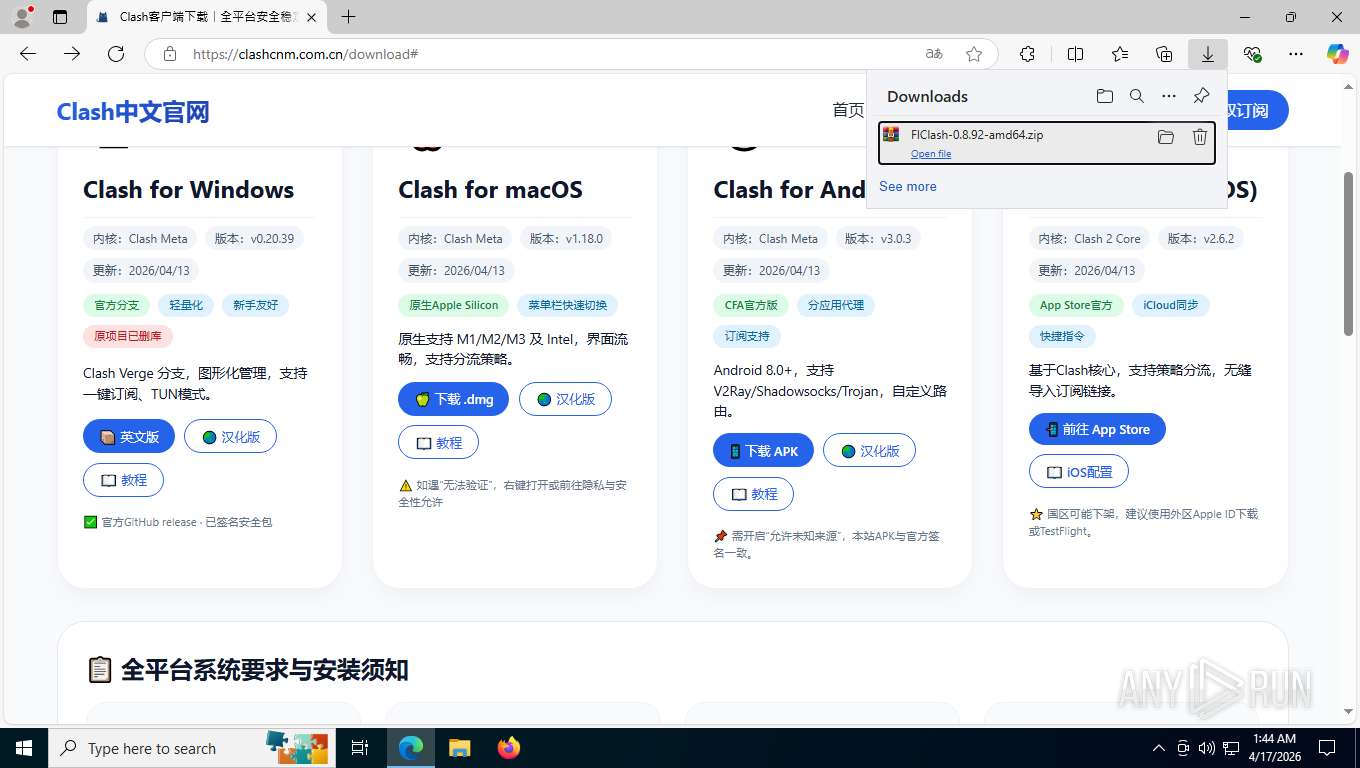The width and height of the screenshot is (1360, 768).
Task: Download Android 汉化版
Action: (x=869, y=451)
